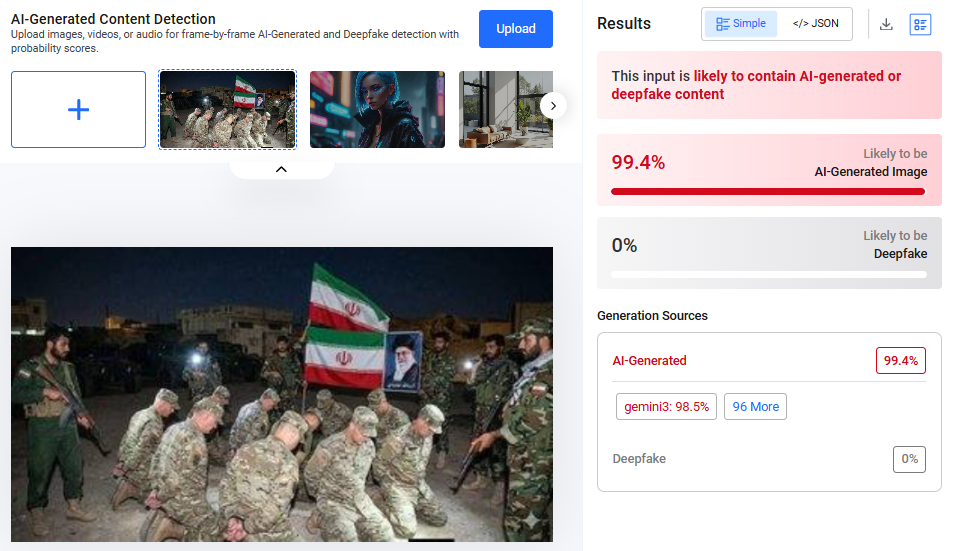Screen dimensions: 955x551
Task: Click the next arrow in thumbnail carousel
Action: pos(553,106)
